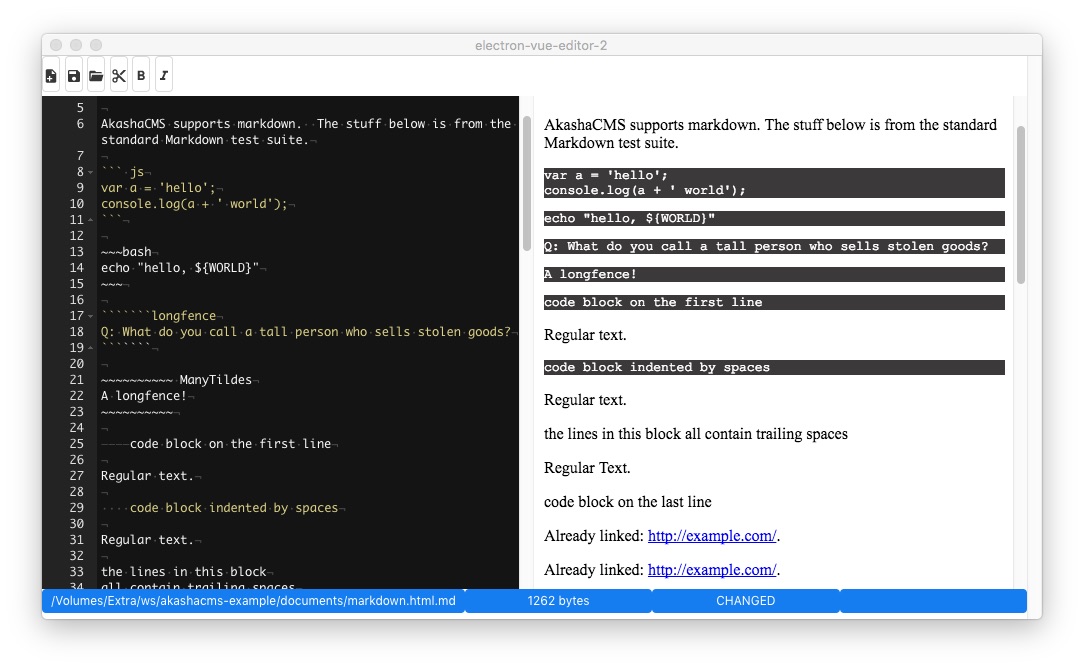Screen dimensions: 1084x669
Task: Click the 'longfence' fence line in editor
Action: tap(158, 316)
